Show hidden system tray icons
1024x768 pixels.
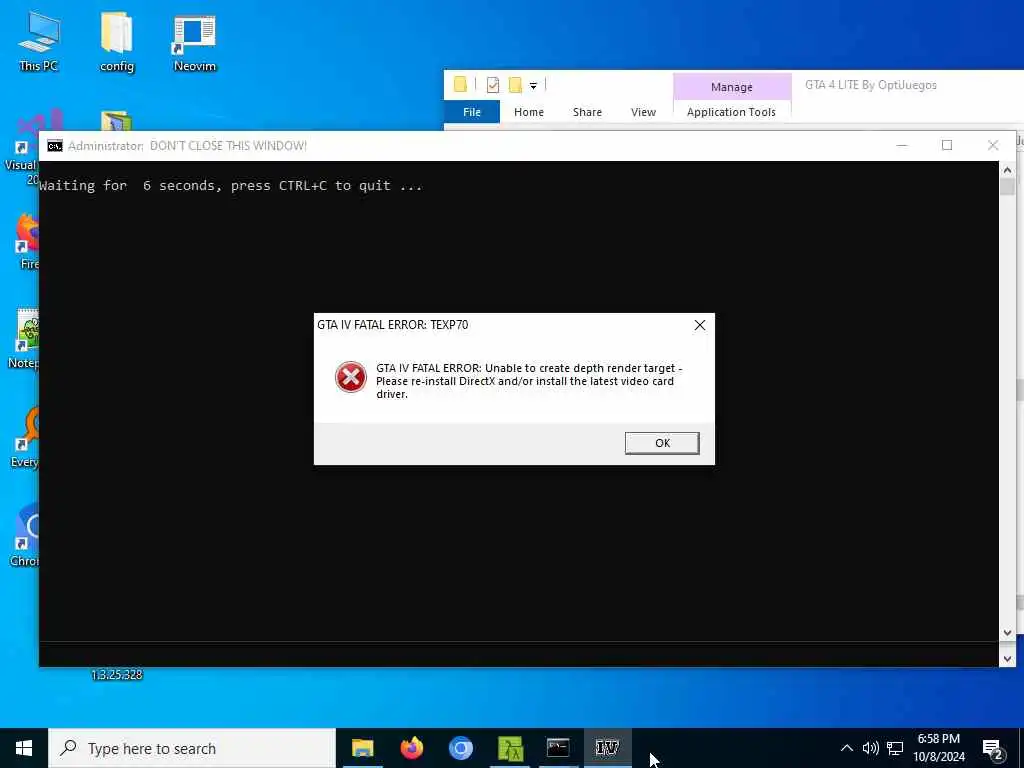point(846,748)
